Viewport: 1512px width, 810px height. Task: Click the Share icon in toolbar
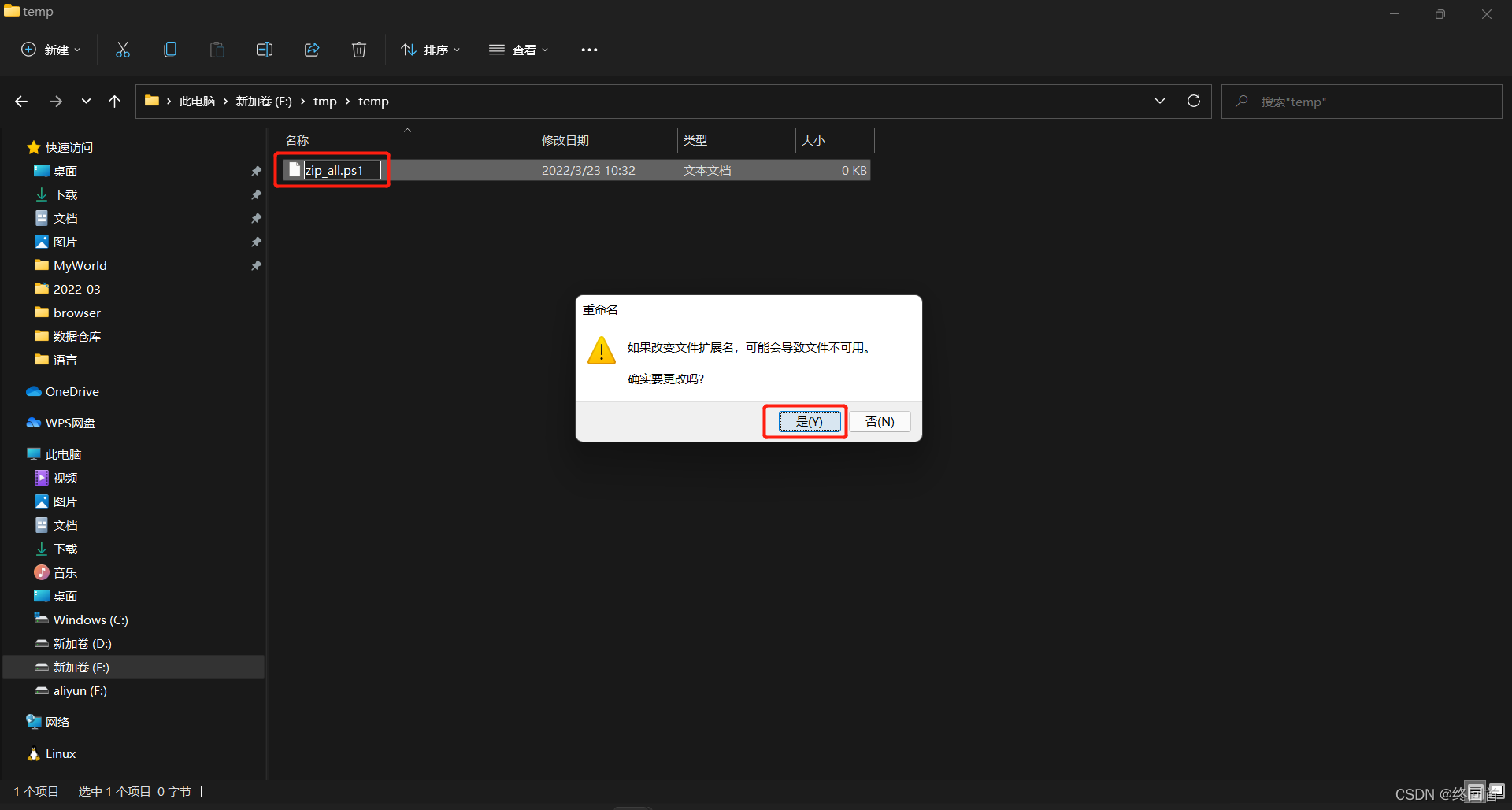point(312,50)
